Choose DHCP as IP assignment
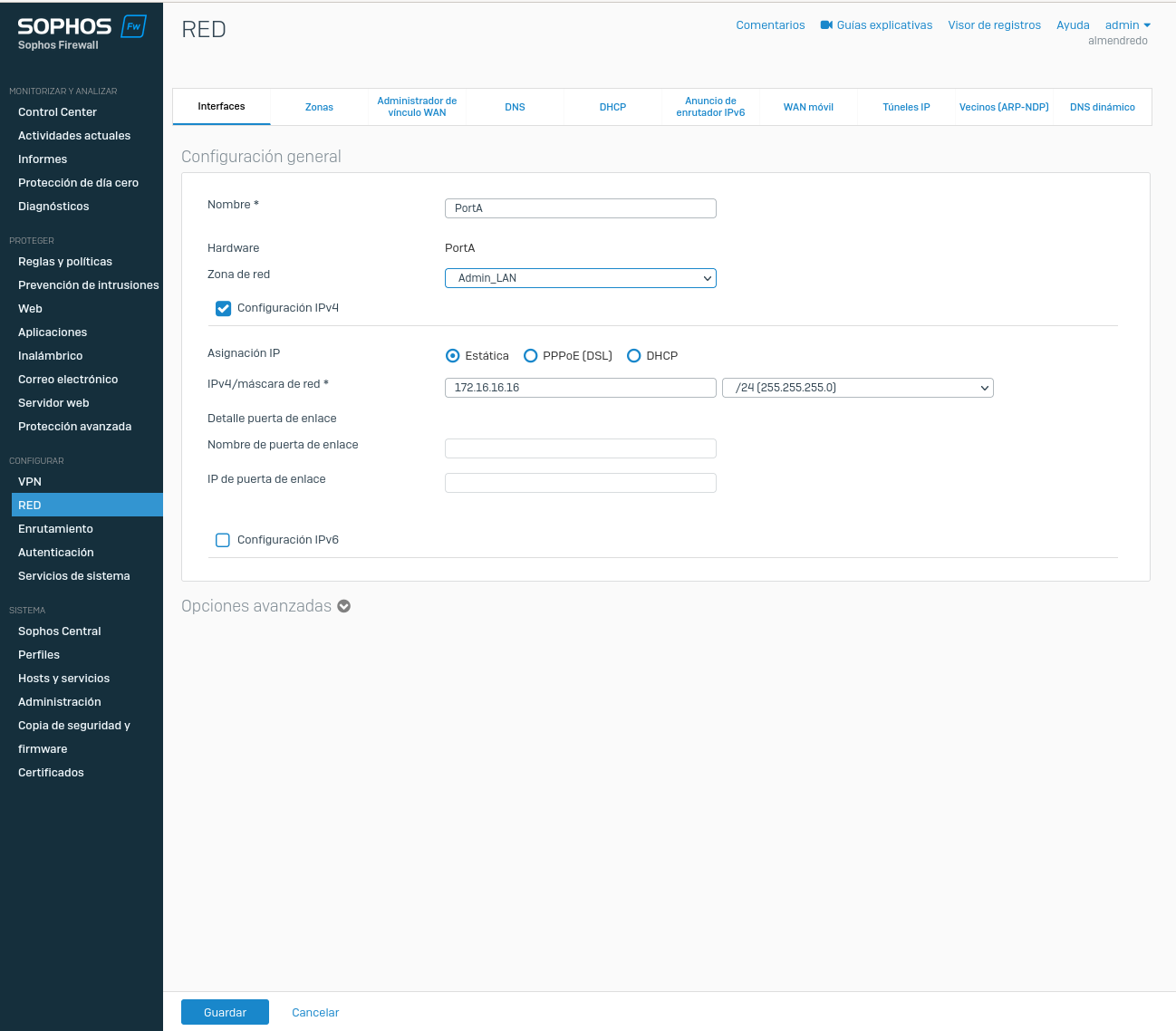This screenshot has height=1031, width=1176. [x=634, y=356]
